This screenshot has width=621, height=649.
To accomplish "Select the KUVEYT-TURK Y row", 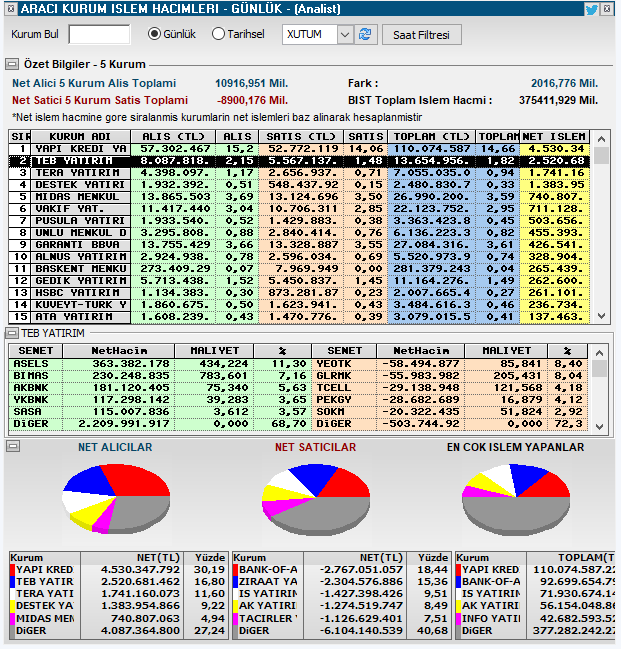I will coord(298,305).
